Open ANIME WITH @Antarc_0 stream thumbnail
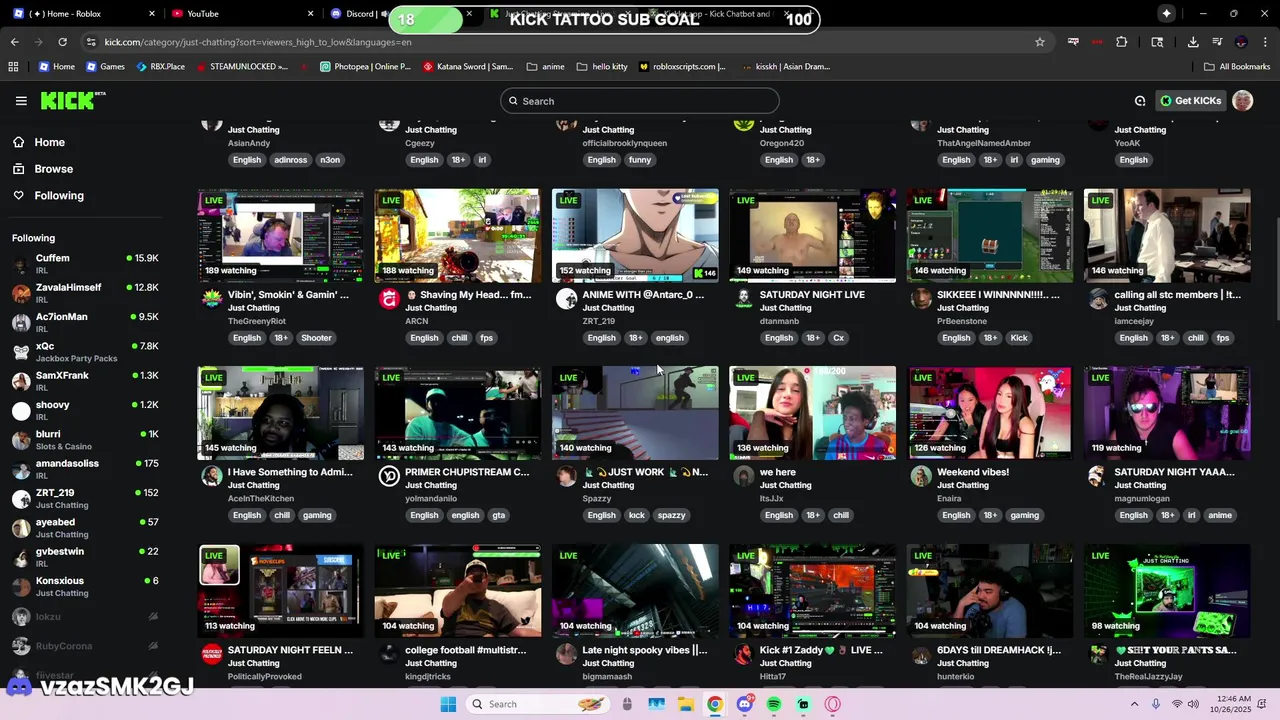This screenshot has width=1280, height=720. coord(635,236)
